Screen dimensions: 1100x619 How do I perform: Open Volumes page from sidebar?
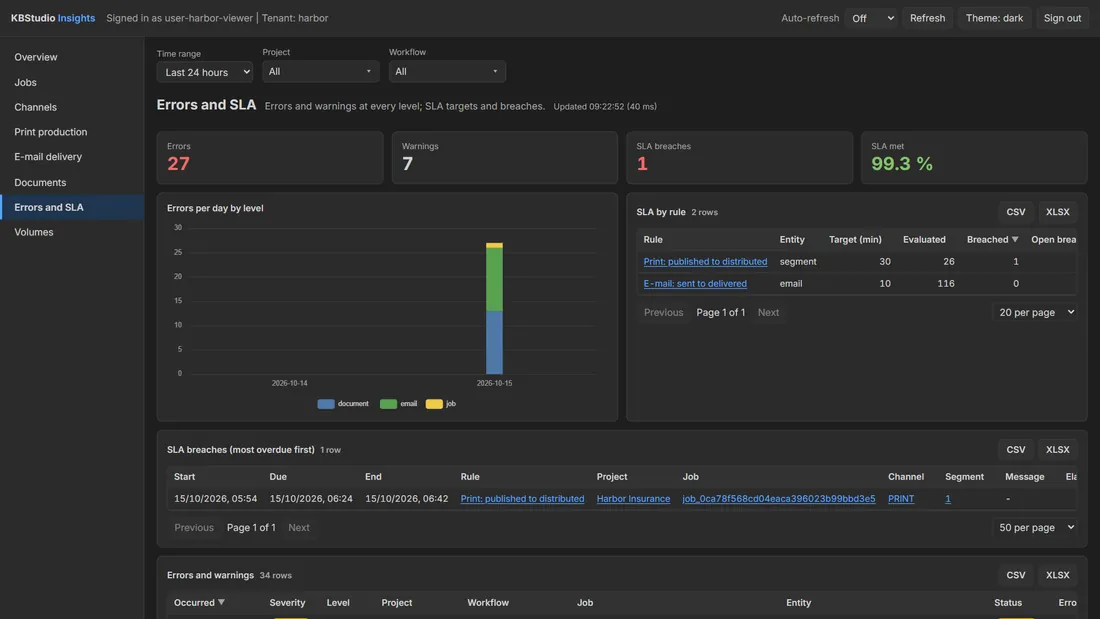point(34,232)
